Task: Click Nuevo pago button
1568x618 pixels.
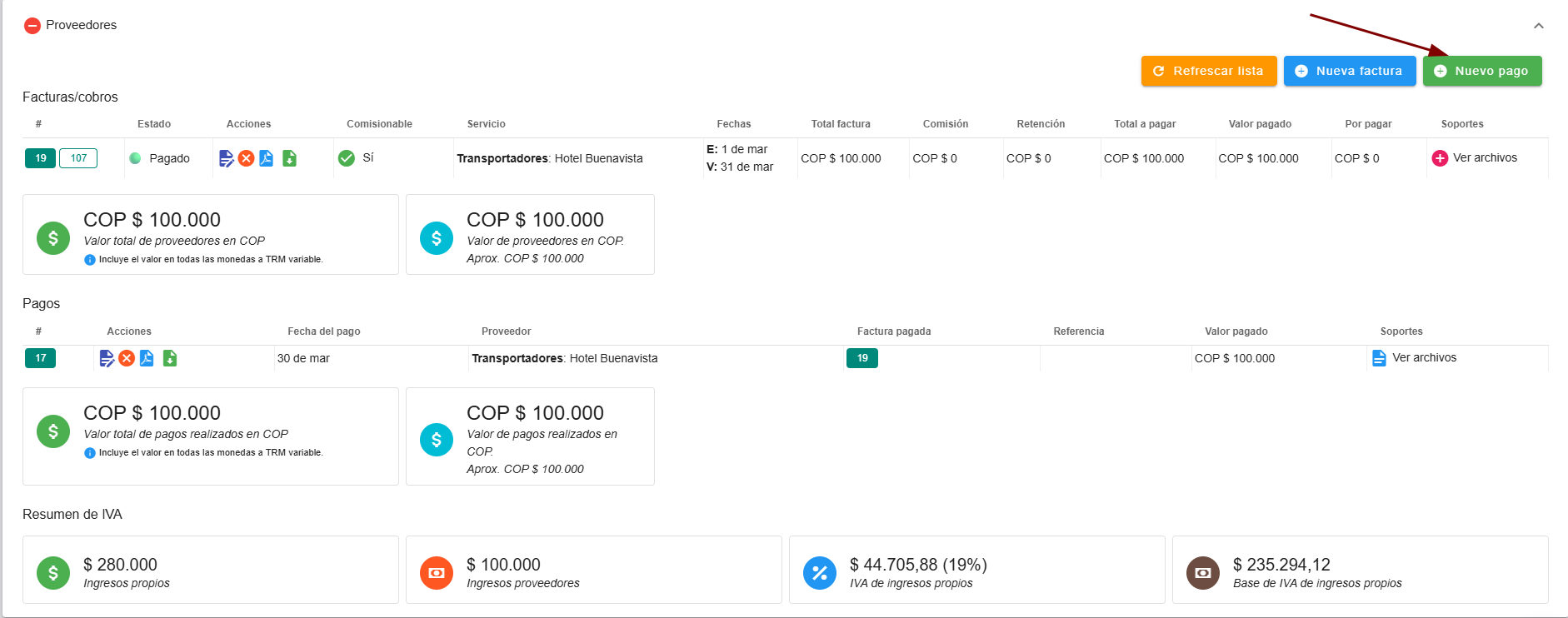Action: point(1481,71)
